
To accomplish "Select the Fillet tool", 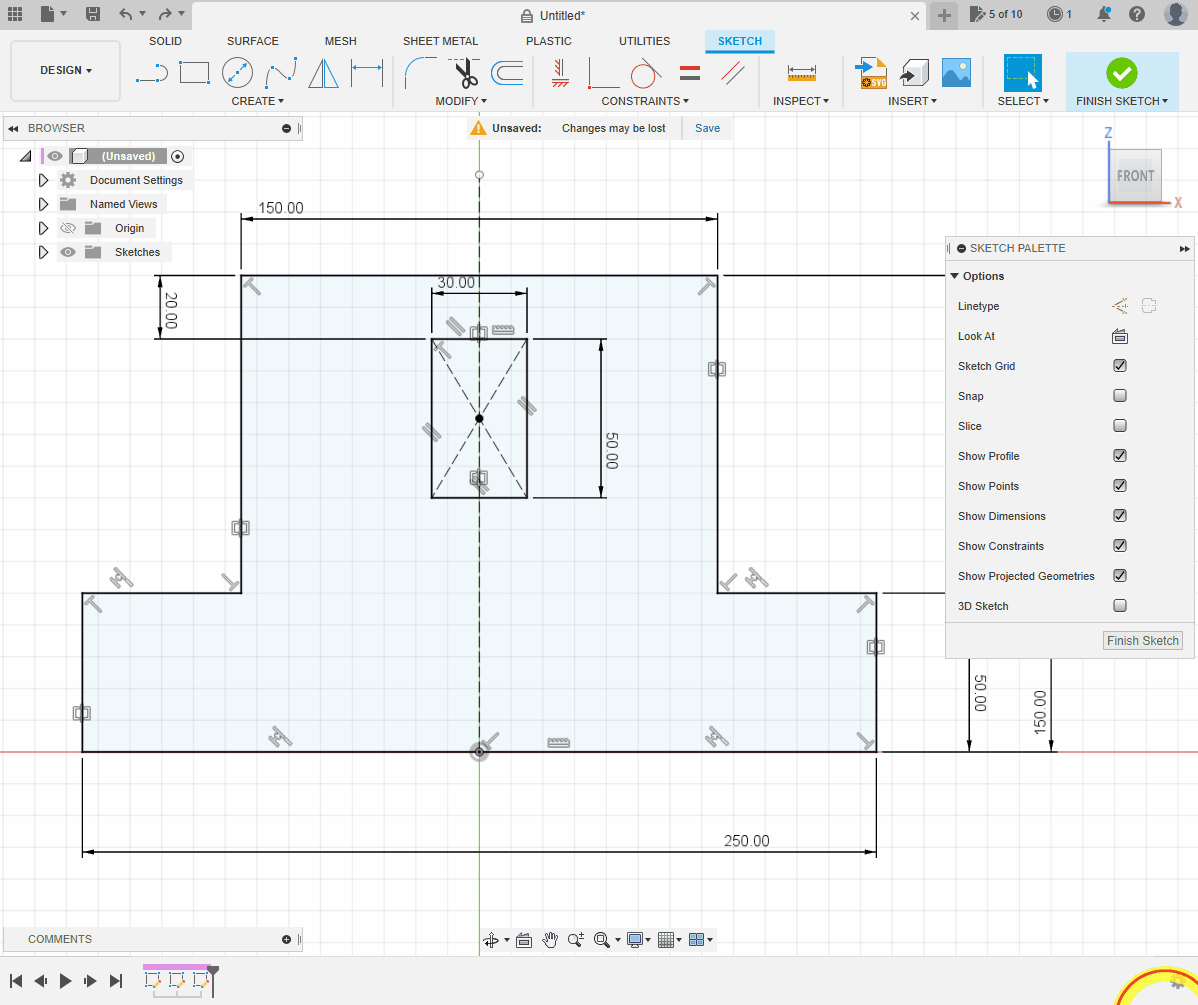I will tap(420, 73).
